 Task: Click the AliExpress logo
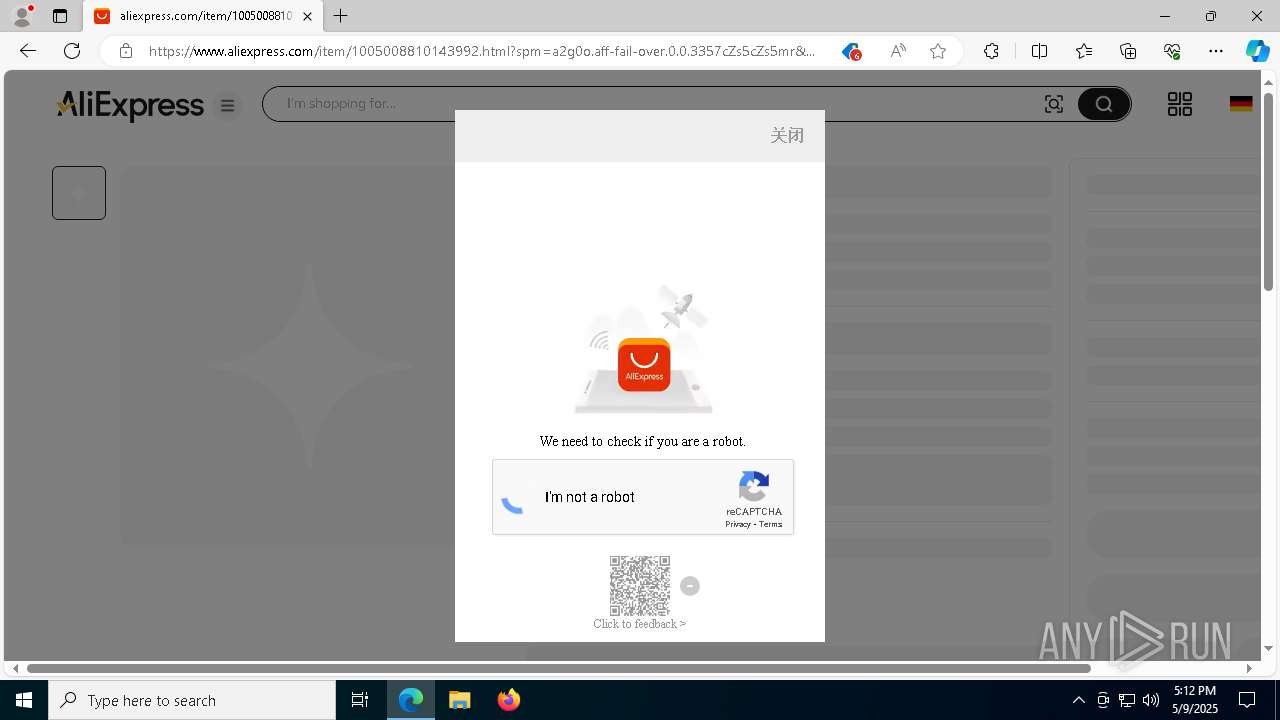(130, 105)
